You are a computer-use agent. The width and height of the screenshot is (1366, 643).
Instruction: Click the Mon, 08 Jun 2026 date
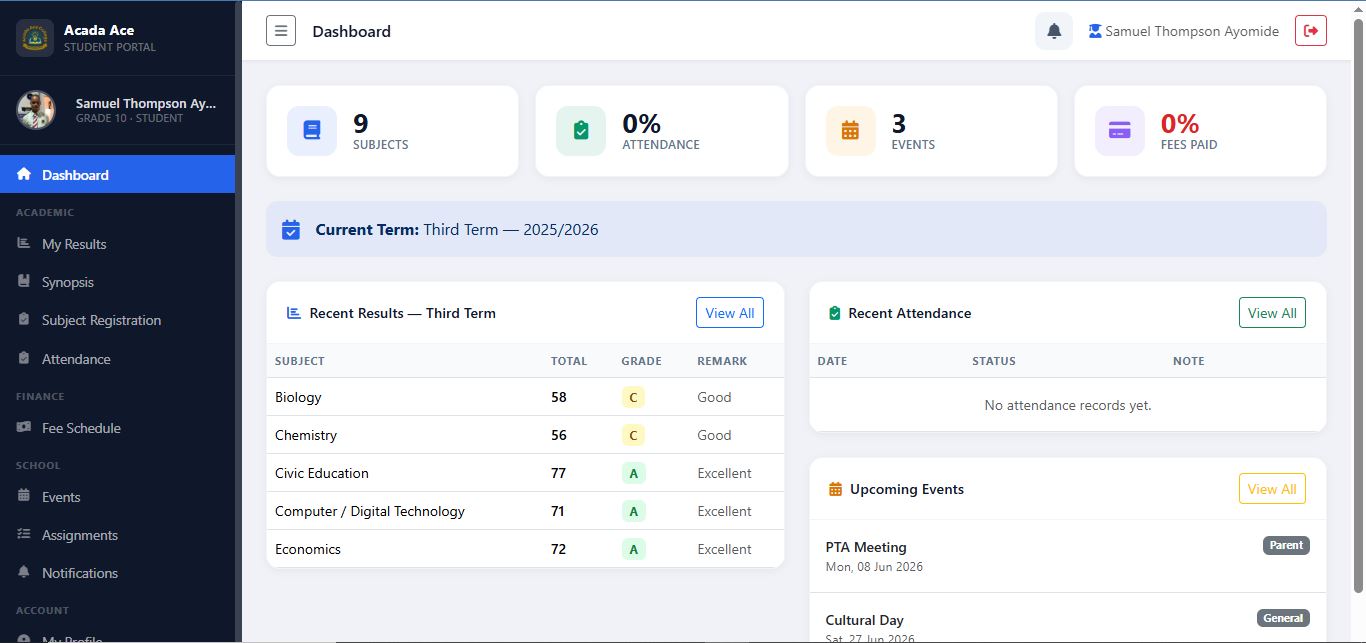click(874, 567)
